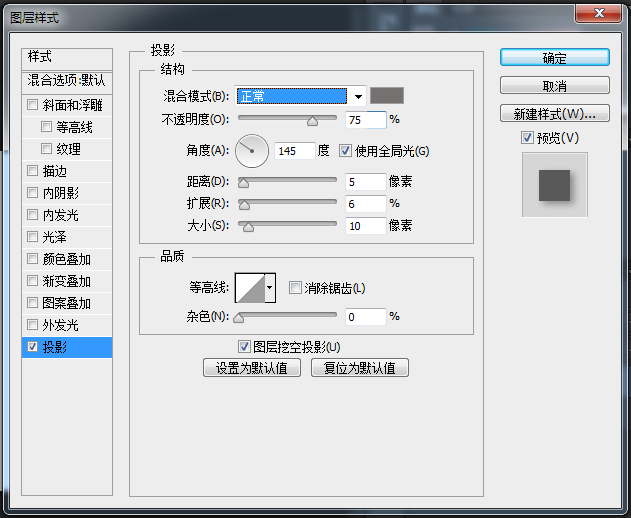The image size is (631, 518).
Task: Select the 斜面和浮雕 list entry
Action: click(x=67, y=105)
